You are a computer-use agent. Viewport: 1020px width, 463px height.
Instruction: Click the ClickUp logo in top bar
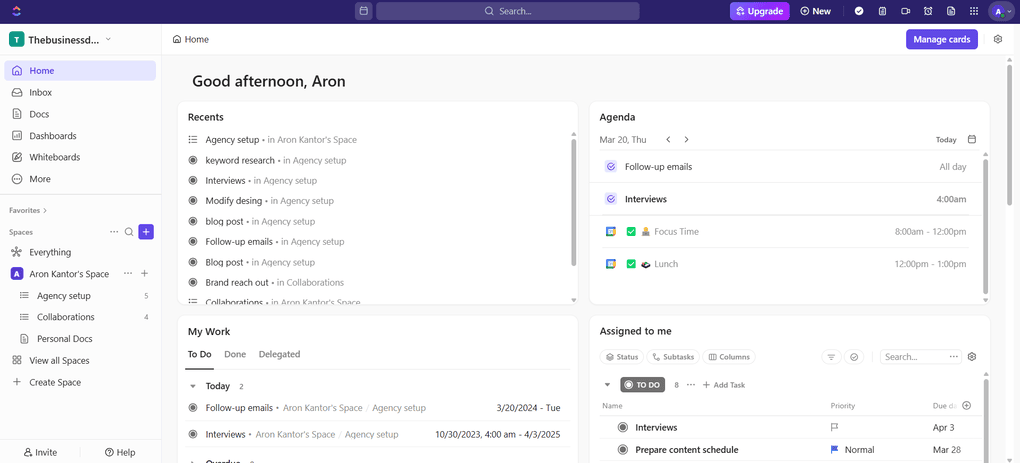click(x=17, y=11)
